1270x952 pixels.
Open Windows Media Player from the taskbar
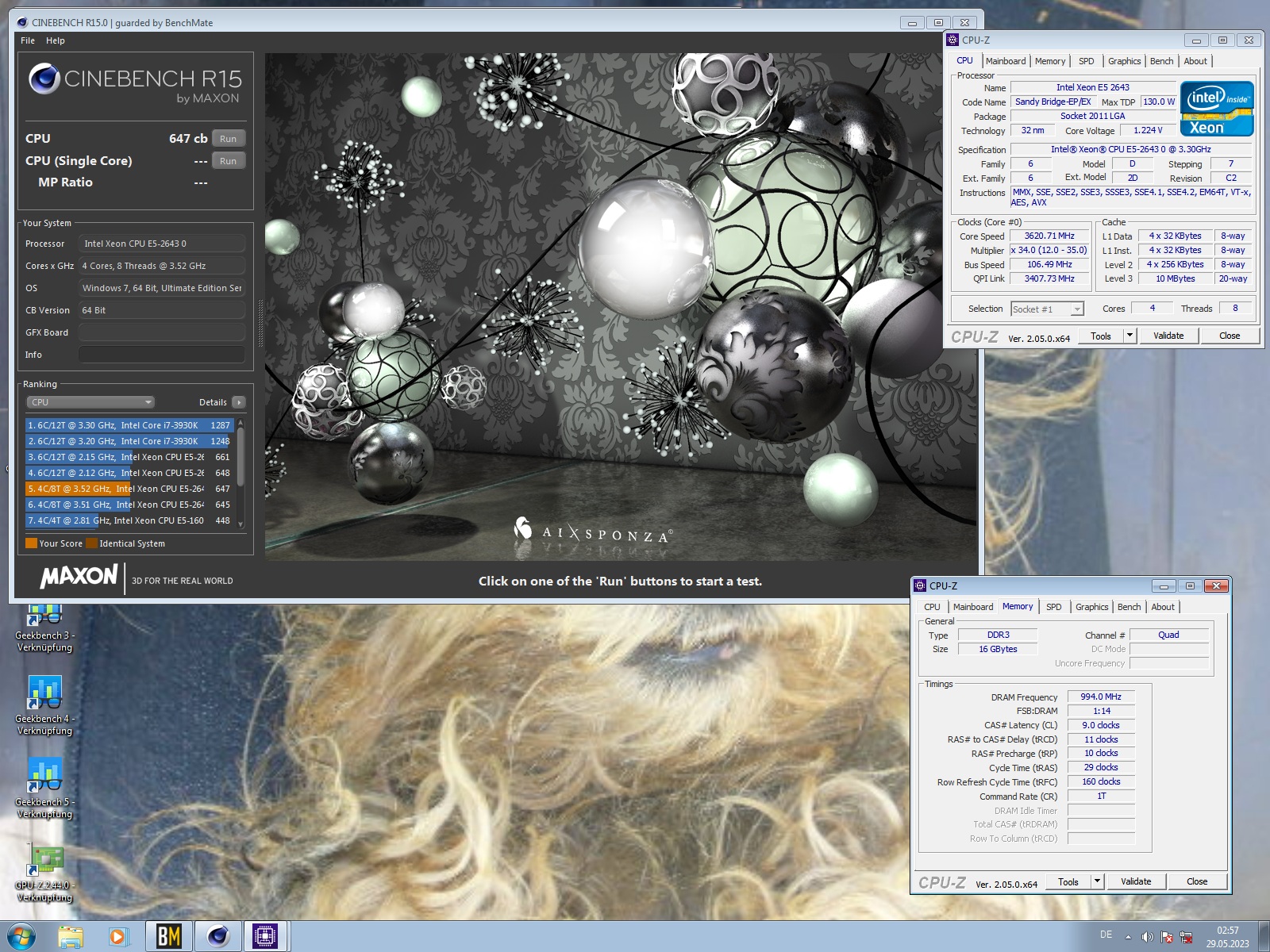tap(118, 937)
